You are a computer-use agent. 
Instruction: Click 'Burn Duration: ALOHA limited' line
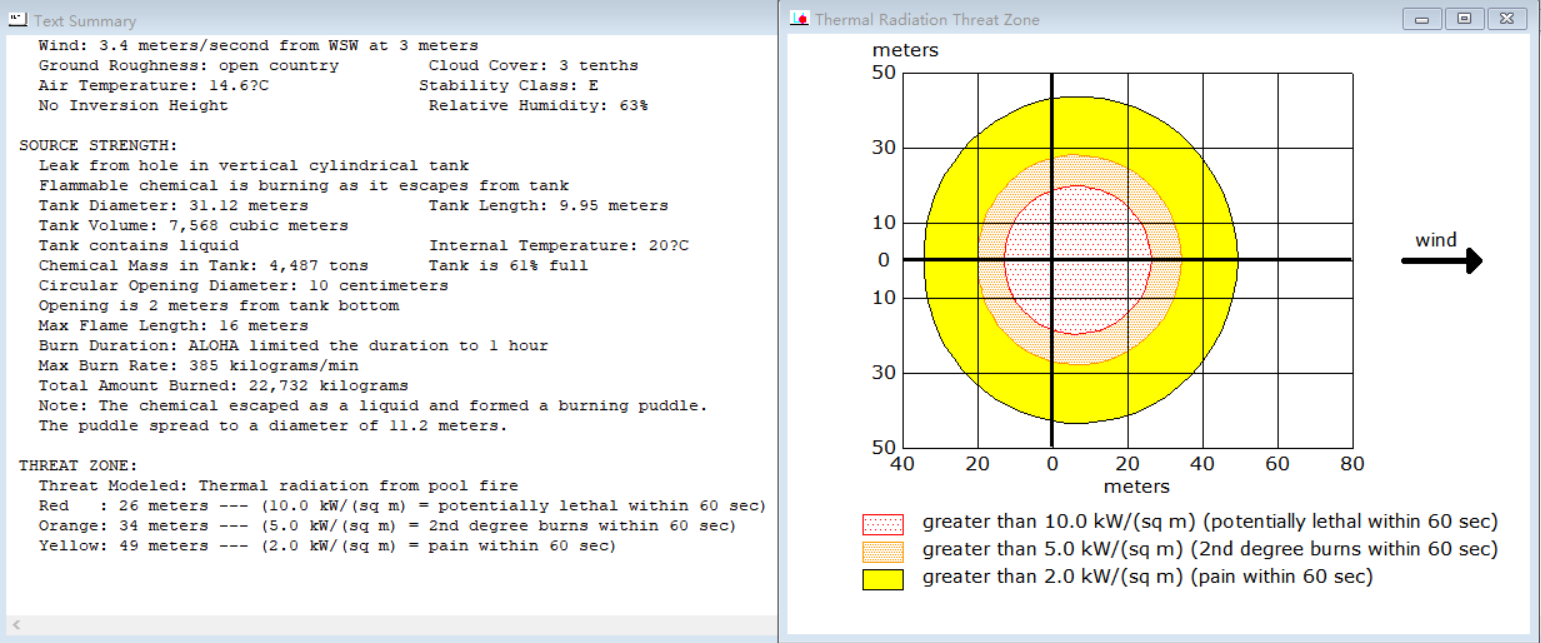(293, 346)
